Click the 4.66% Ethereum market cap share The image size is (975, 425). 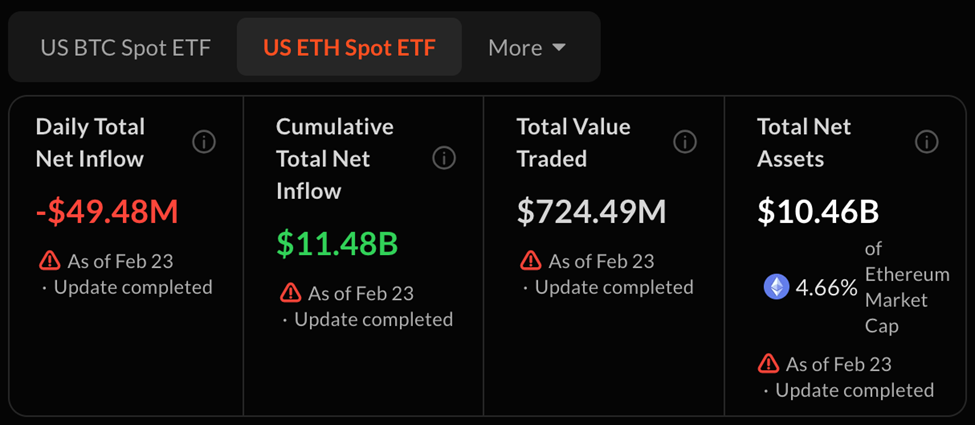click(826, 288)
